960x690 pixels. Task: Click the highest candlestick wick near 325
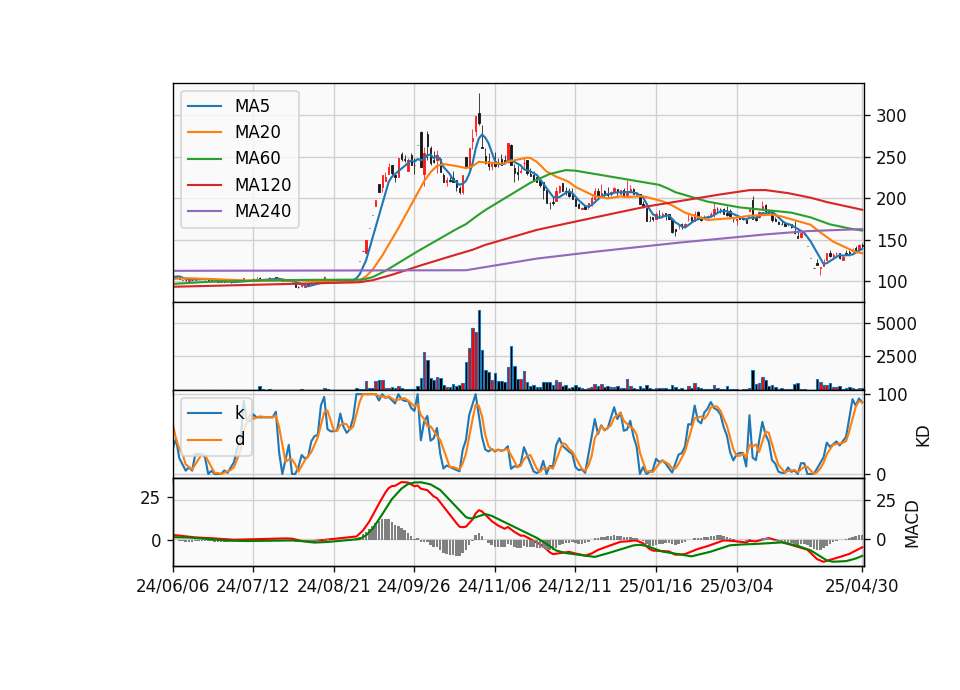479,103
